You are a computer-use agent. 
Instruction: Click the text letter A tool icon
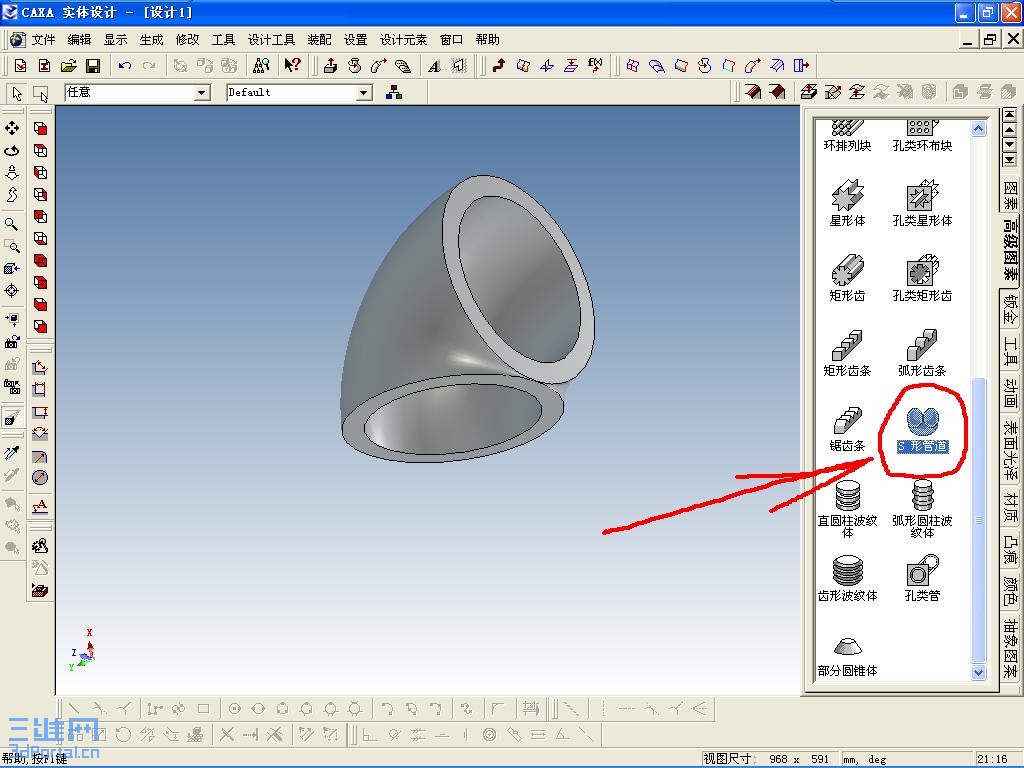(434, 66)
